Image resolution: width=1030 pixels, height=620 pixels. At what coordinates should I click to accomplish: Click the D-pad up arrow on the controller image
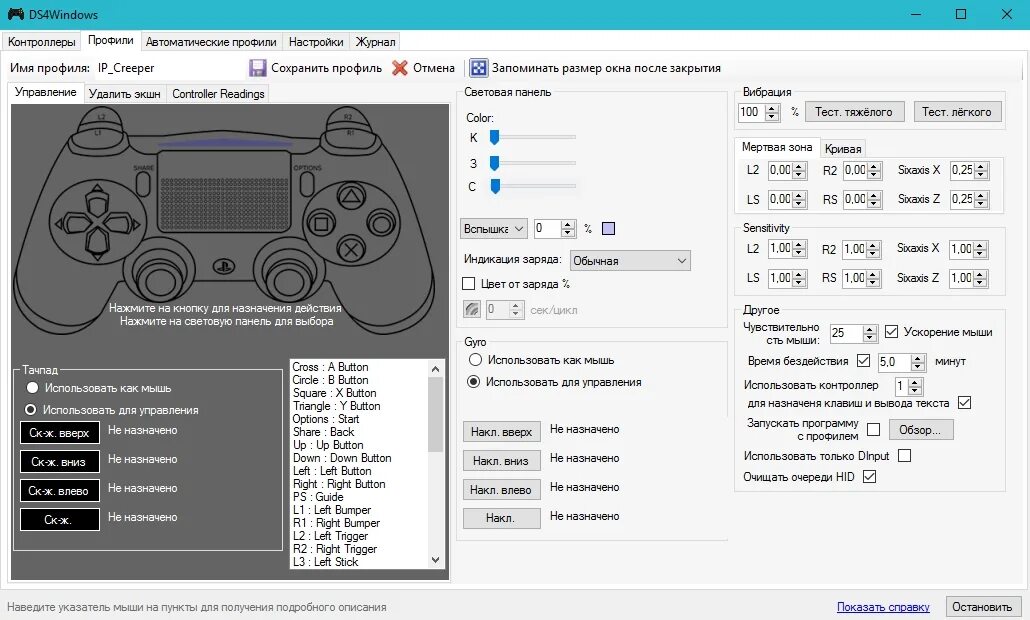point(97,200)
